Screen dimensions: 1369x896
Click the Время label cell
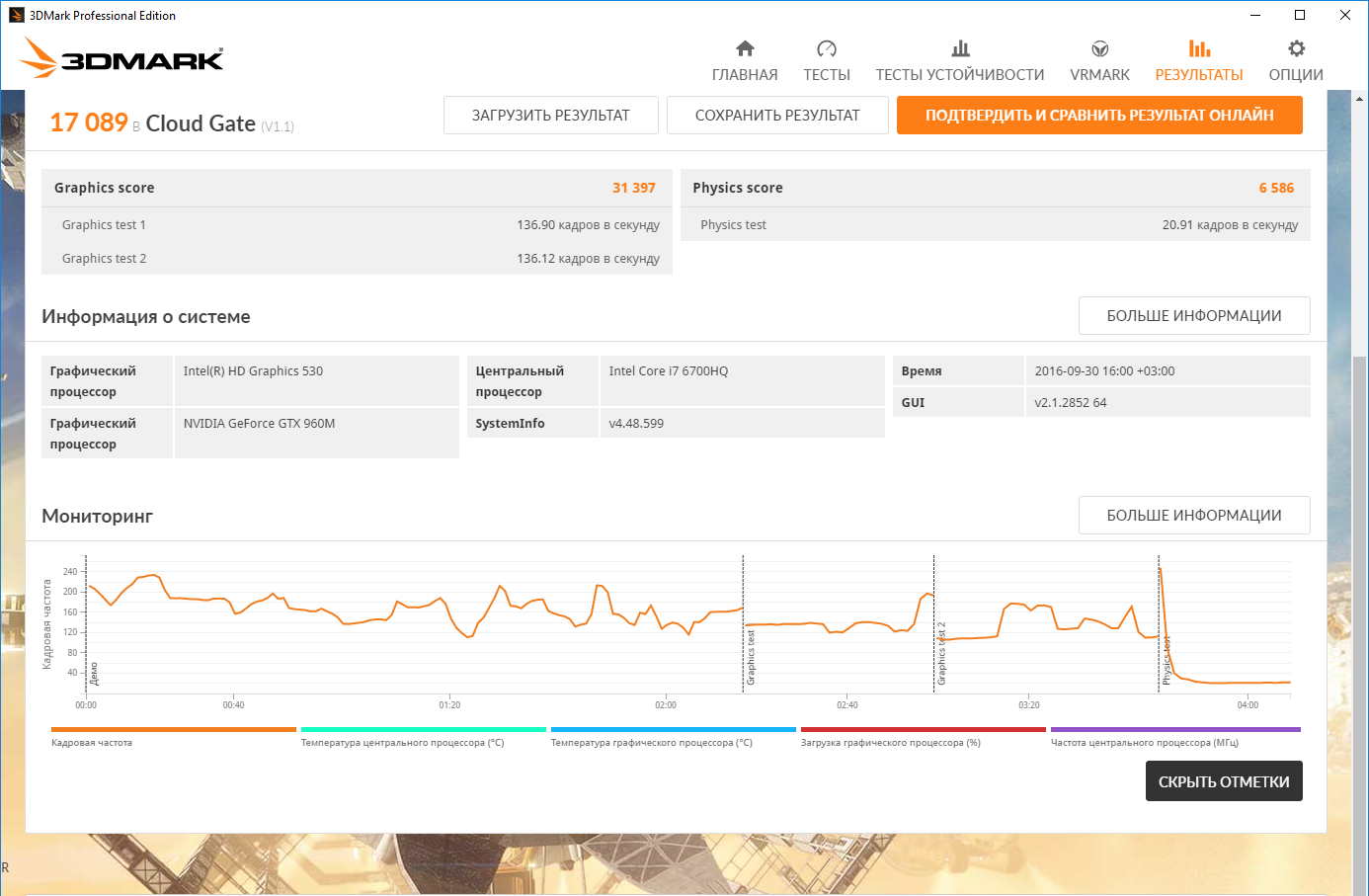(958, 371)
